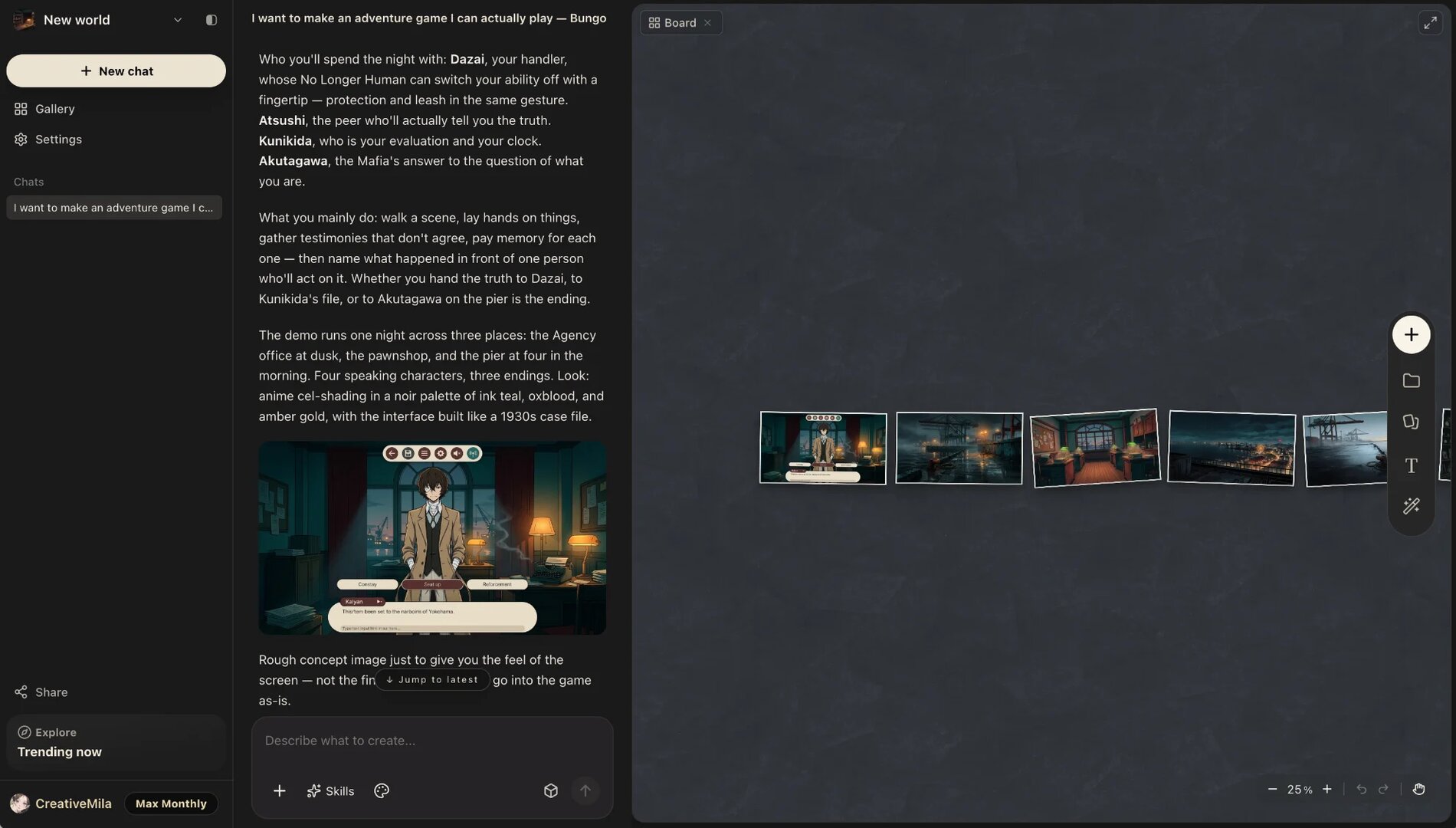This screenshot has width=1456, height=828.
Task: Jump to latest message
Action: (x=432, y=679)
